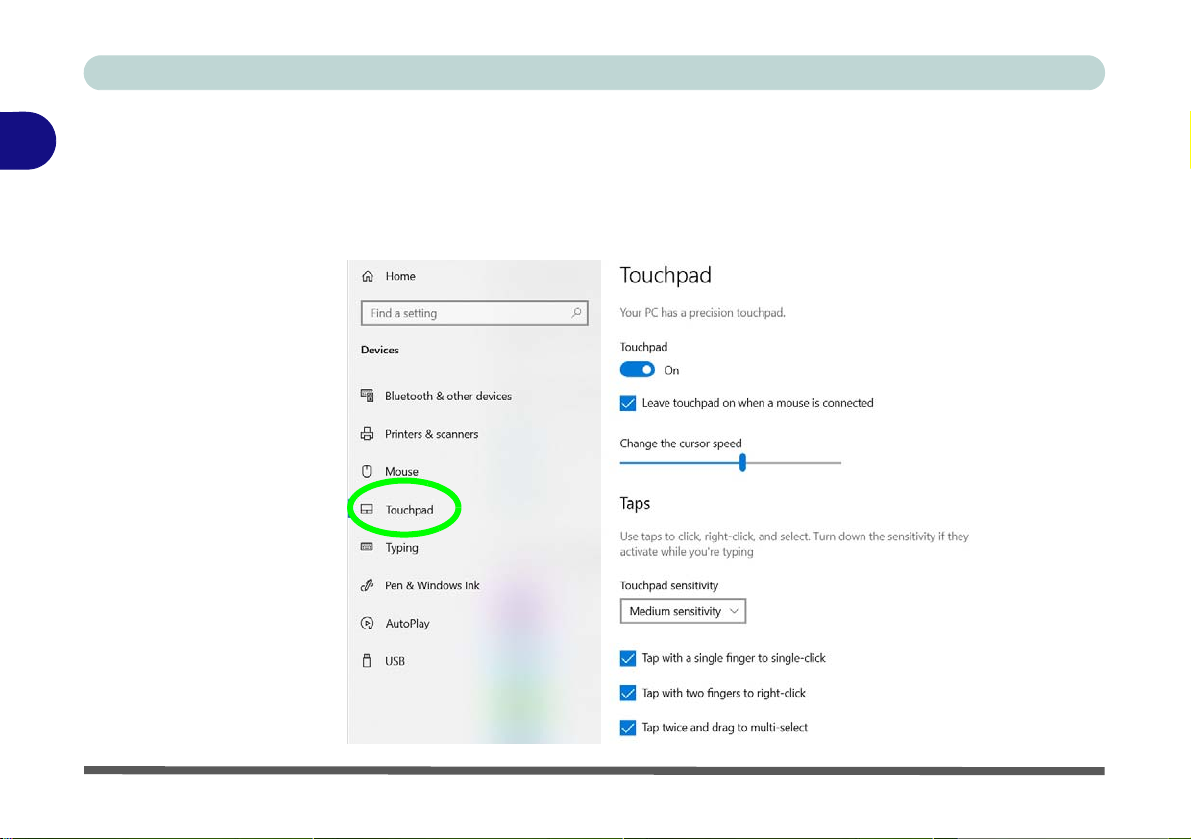1191x839 pixels.
Task: Open the Mouse settings page
Action: 402,472
